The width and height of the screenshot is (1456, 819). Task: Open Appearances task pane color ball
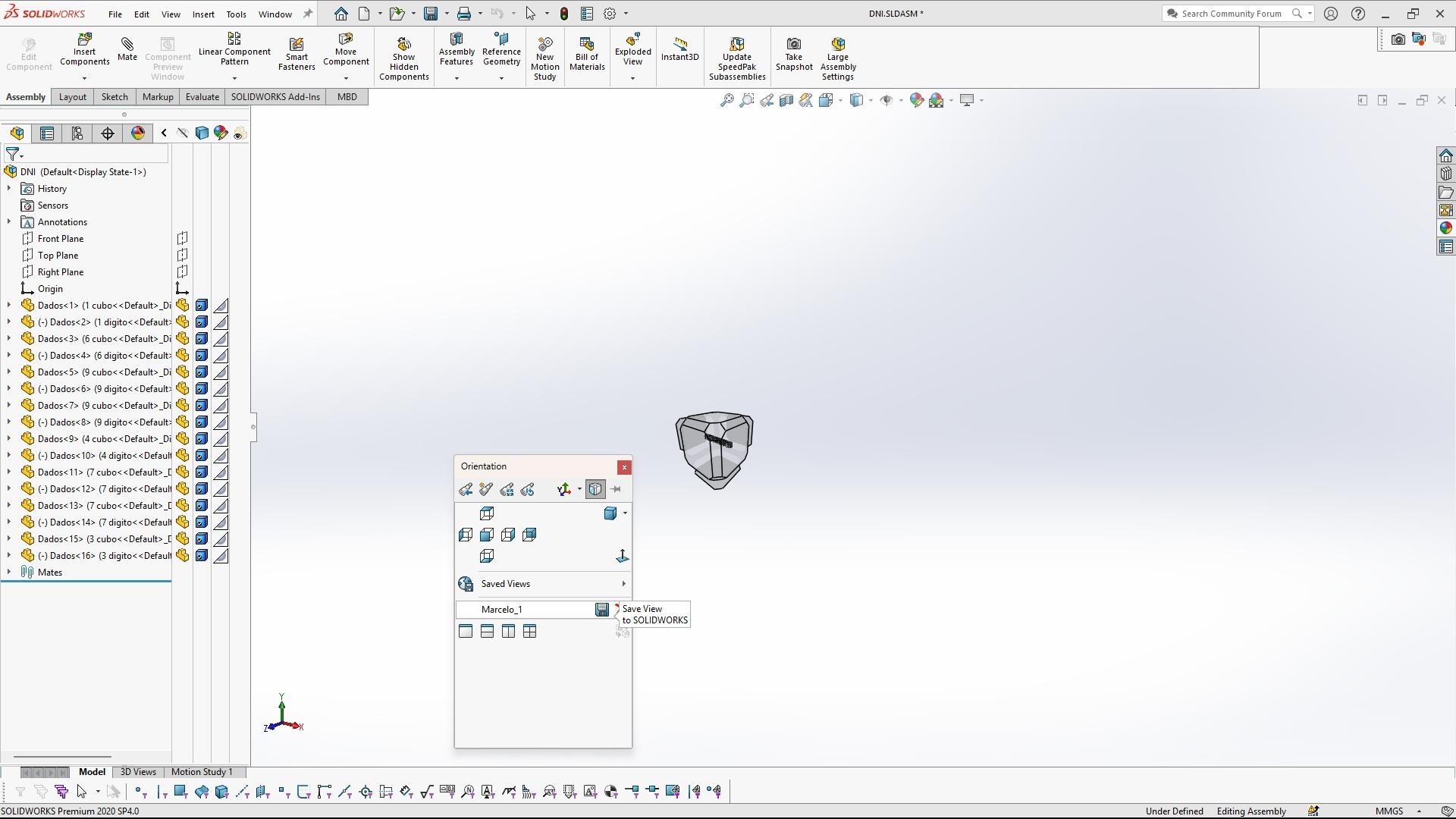pyautogui.click(x=1445, y=228)
